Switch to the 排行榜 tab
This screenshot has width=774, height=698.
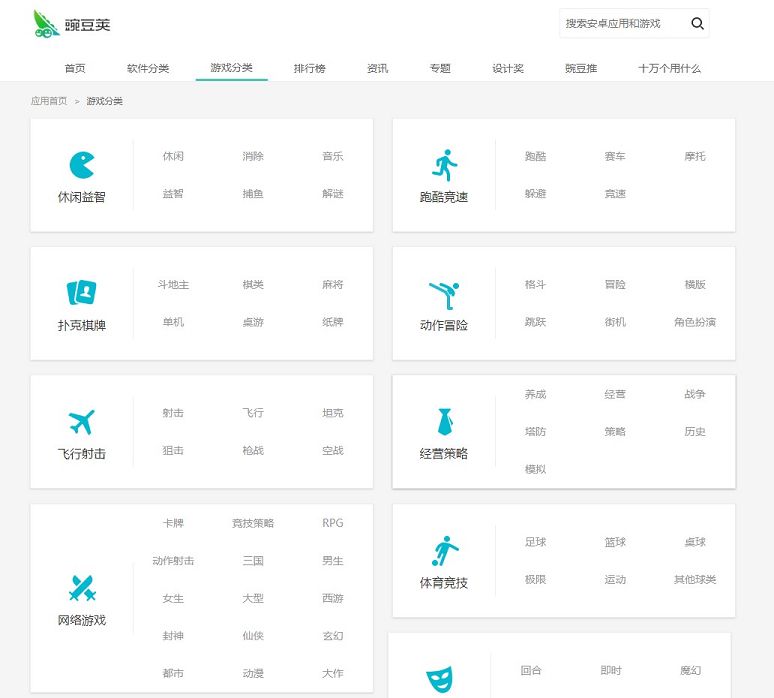(309, 69)
